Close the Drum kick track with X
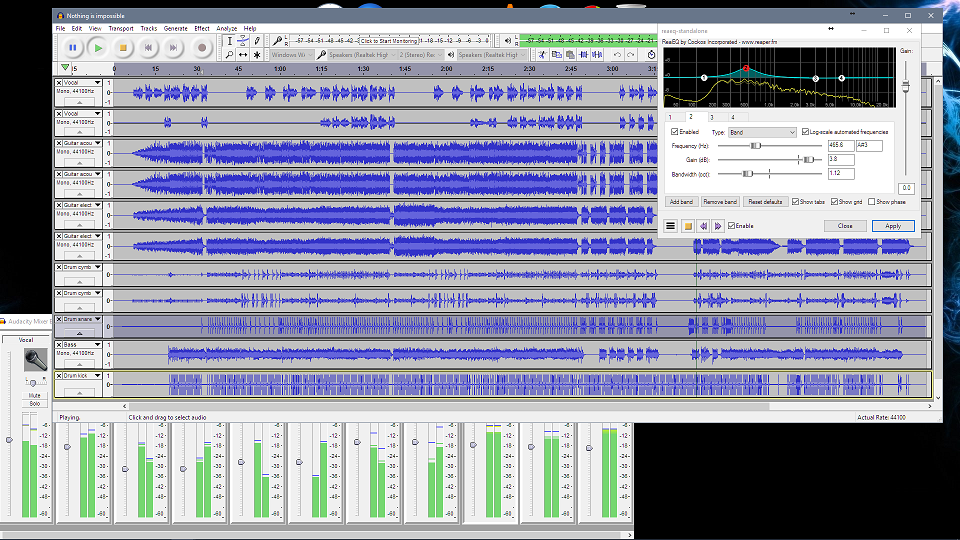 point(59,376)
